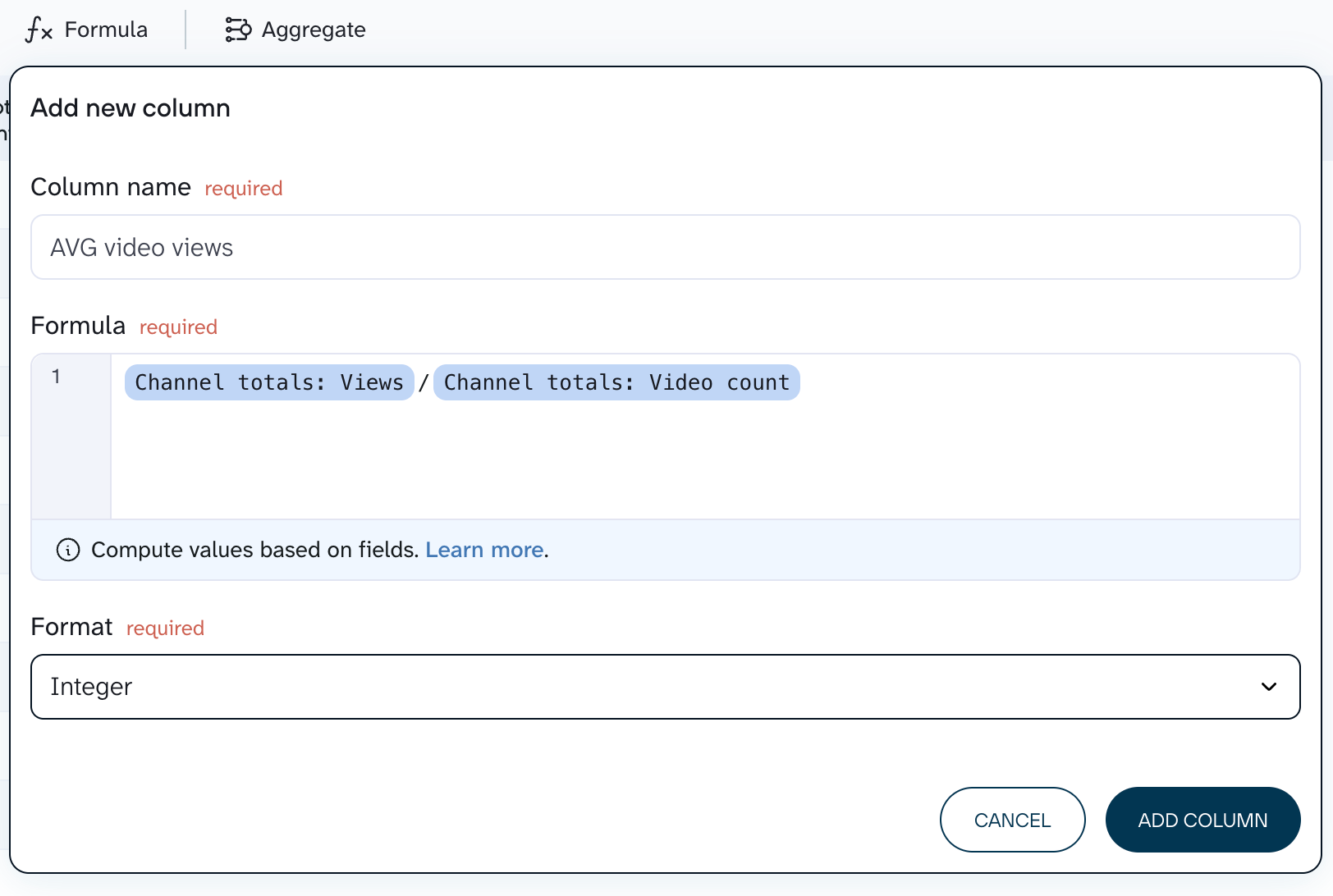This screenshot has width=1333, height=896.
Task: Select the Channel totals: Video count token
Action: tap(616, 382)
